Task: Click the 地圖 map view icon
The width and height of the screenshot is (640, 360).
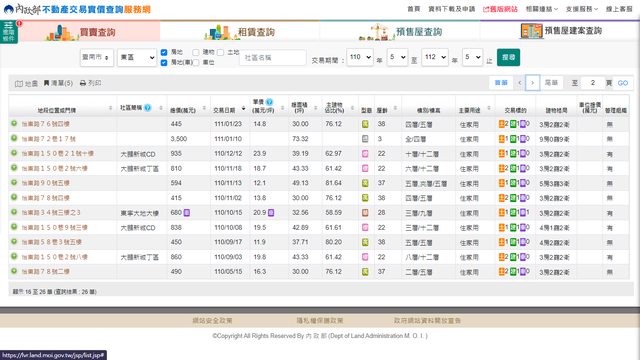Action: [19, 83]
